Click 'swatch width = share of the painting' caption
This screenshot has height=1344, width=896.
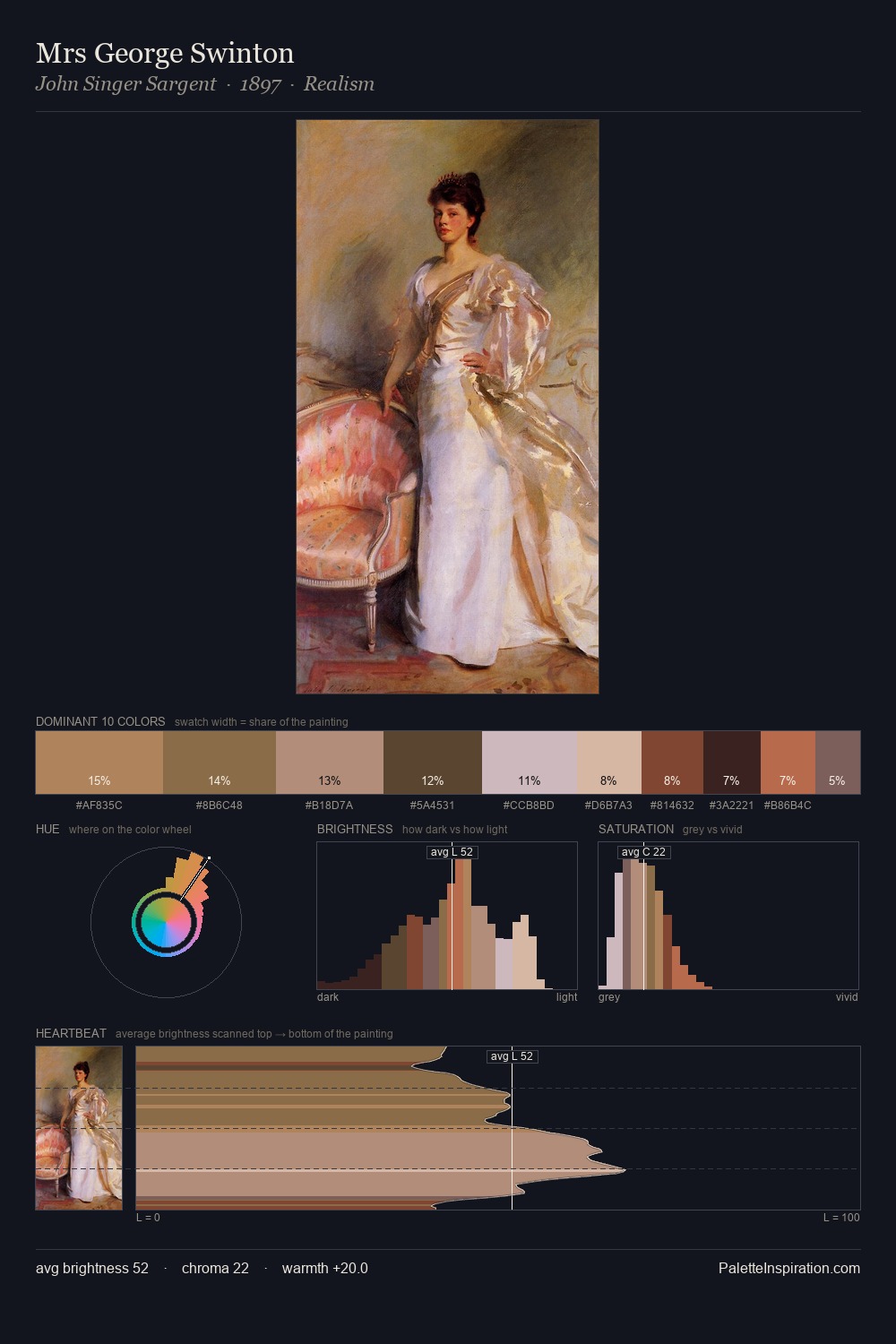click(262, 722)
